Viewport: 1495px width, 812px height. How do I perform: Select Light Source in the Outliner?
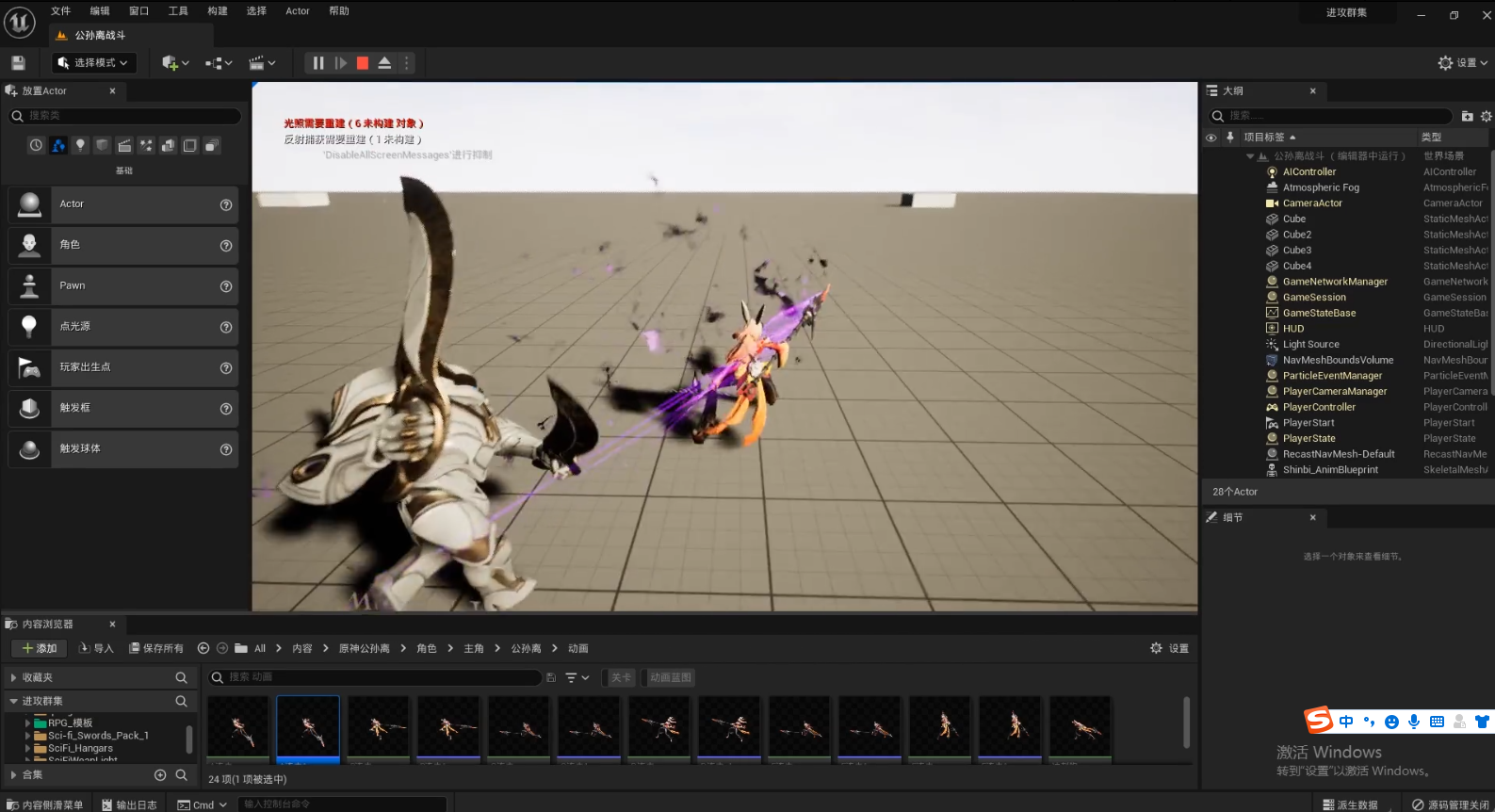click(1310, 345)
